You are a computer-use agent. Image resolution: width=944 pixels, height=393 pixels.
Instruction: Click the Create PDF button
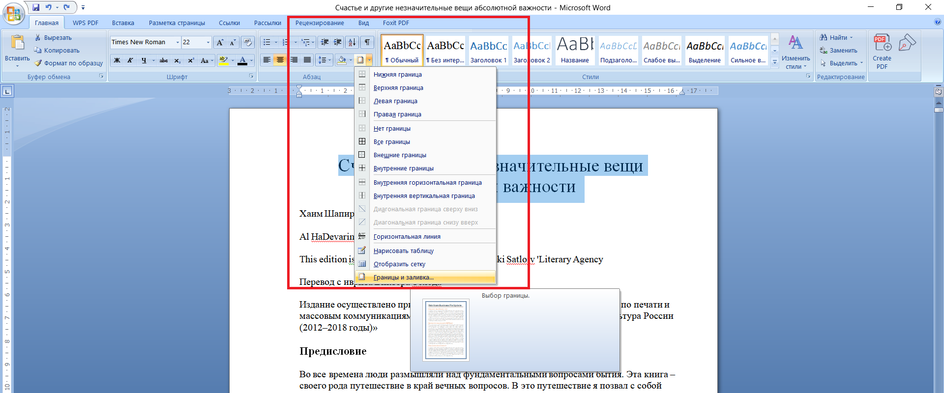coord(882,52)
